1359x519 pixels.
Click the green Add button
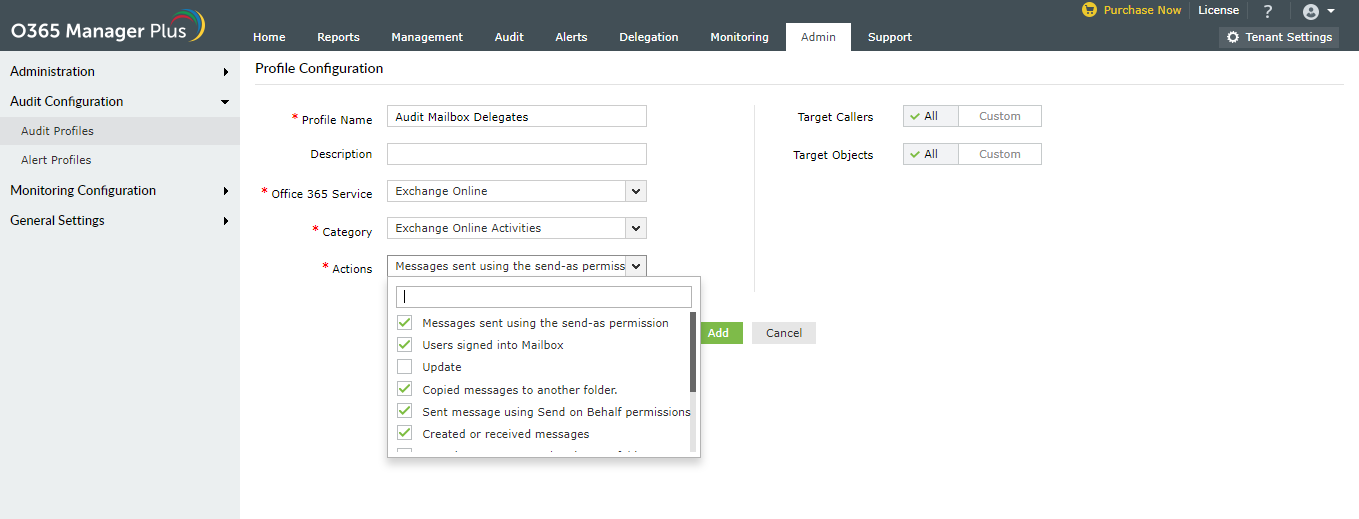(718, 333)
